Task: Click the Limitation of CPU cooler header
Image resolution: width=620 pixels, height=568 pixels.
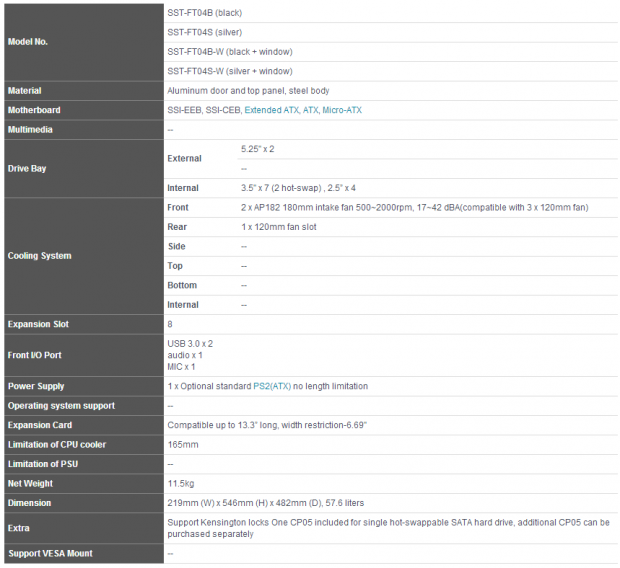Action: [x=84, y=444]
